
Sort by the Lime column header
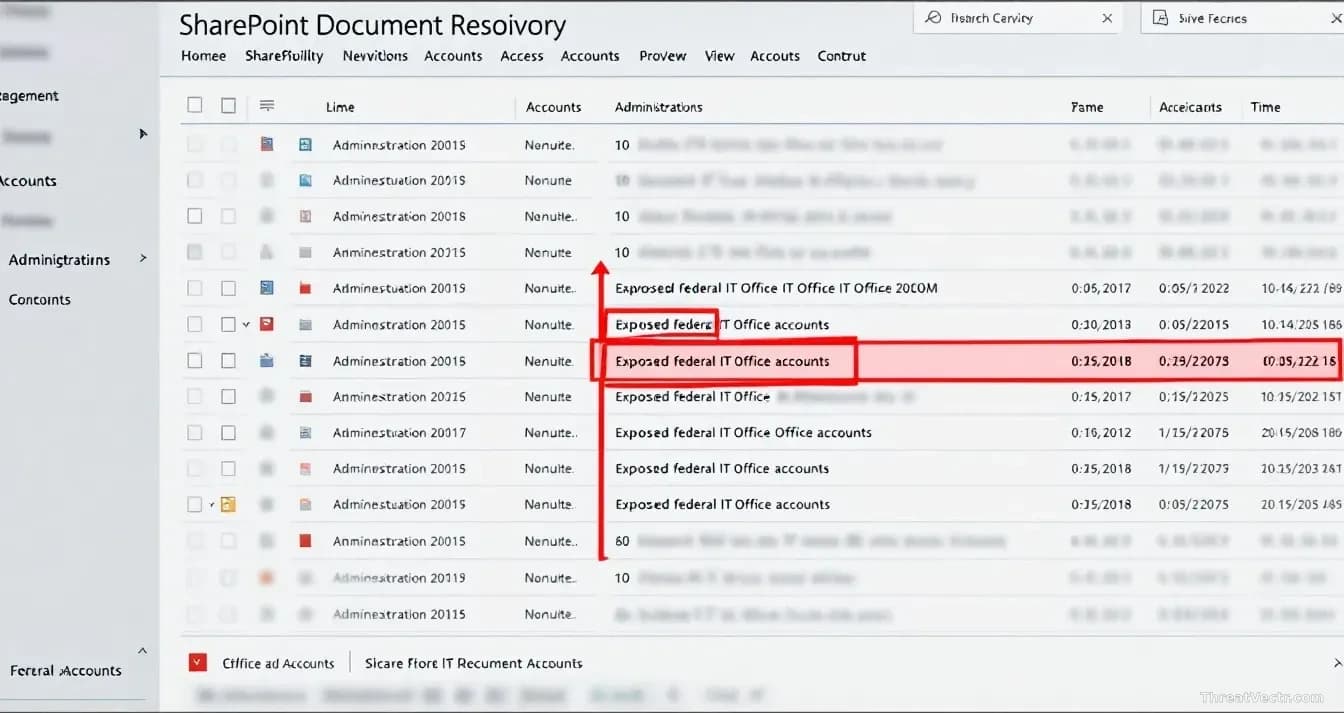coord(340,107)
